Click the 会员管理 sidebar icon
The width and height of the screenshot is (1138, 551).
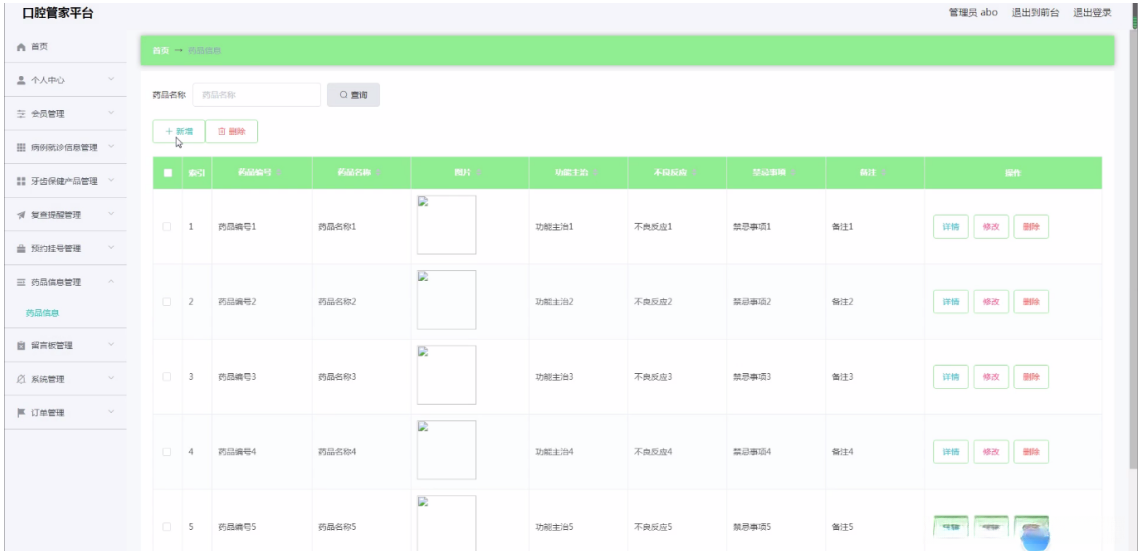tap(21, 114)
